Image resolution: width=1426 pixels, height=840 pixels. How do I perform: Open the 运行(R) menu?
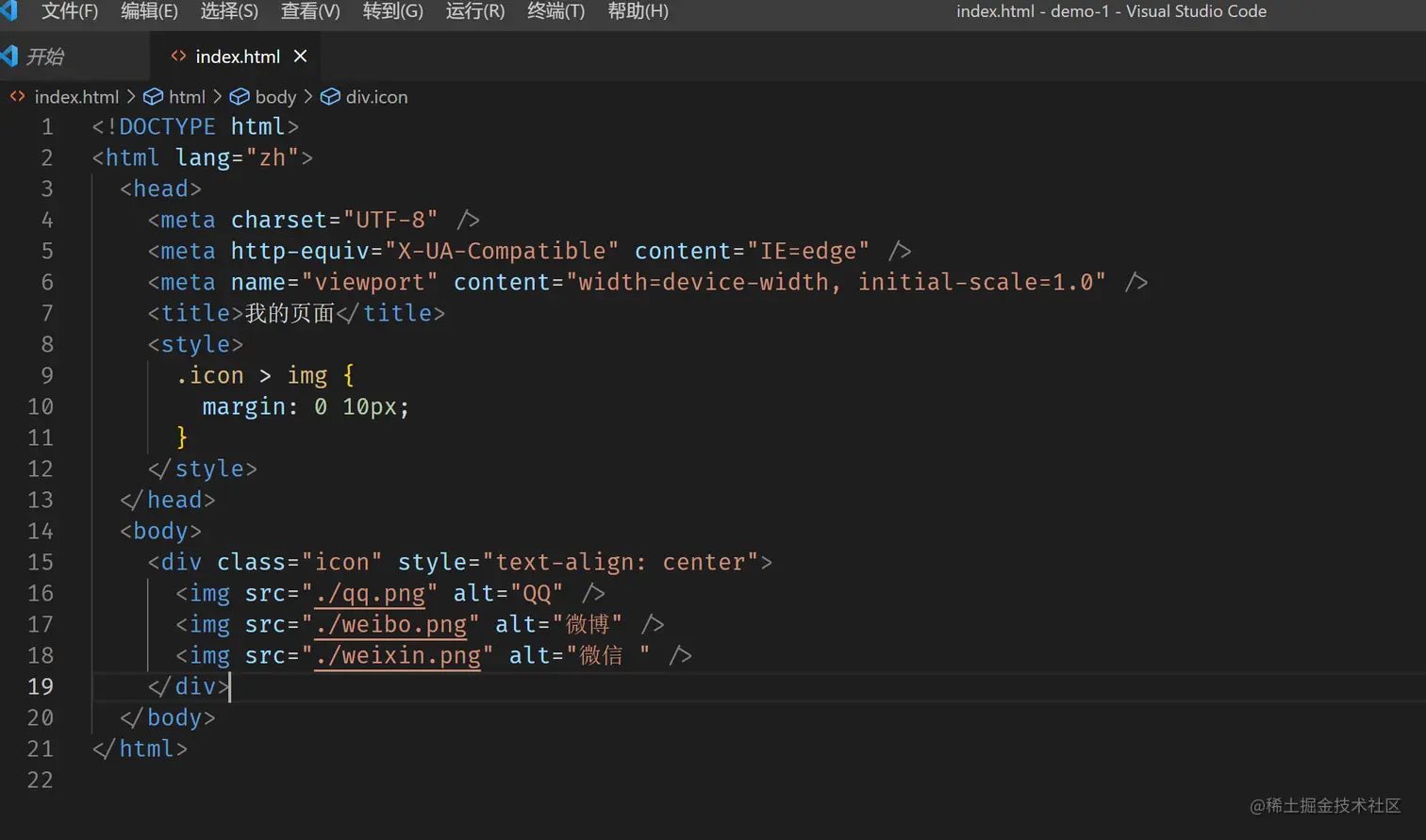click(475, 11)
